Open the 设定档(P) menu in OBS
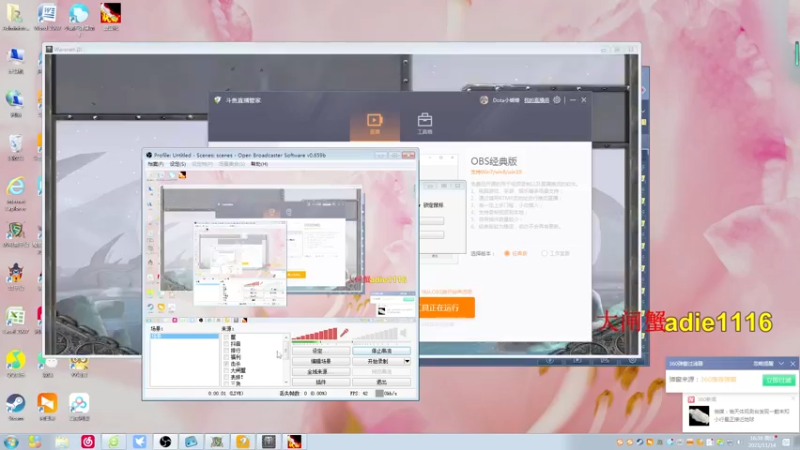The width and height of the screenshot is (800, 450). coord(202,164)
